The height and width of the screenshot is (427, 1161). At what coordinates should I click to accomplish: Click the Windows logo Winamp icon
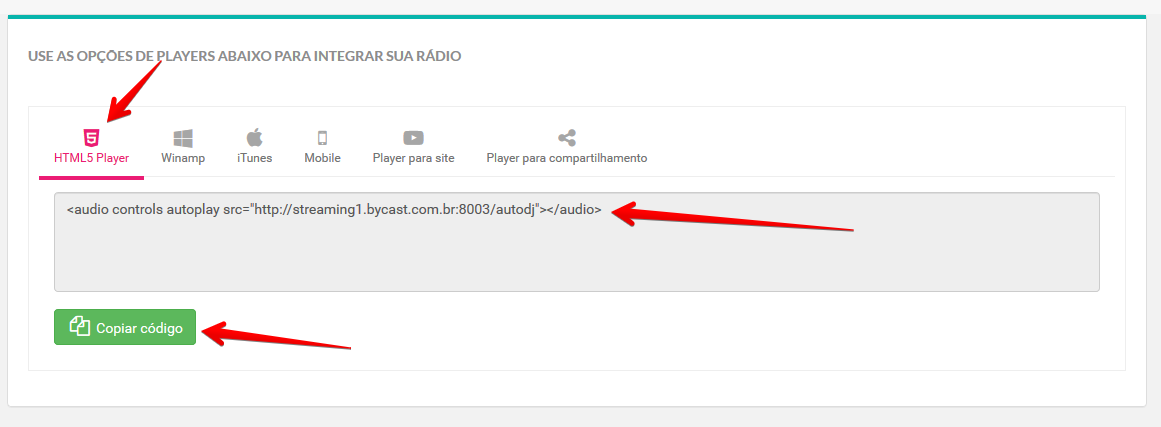(183, 138)
